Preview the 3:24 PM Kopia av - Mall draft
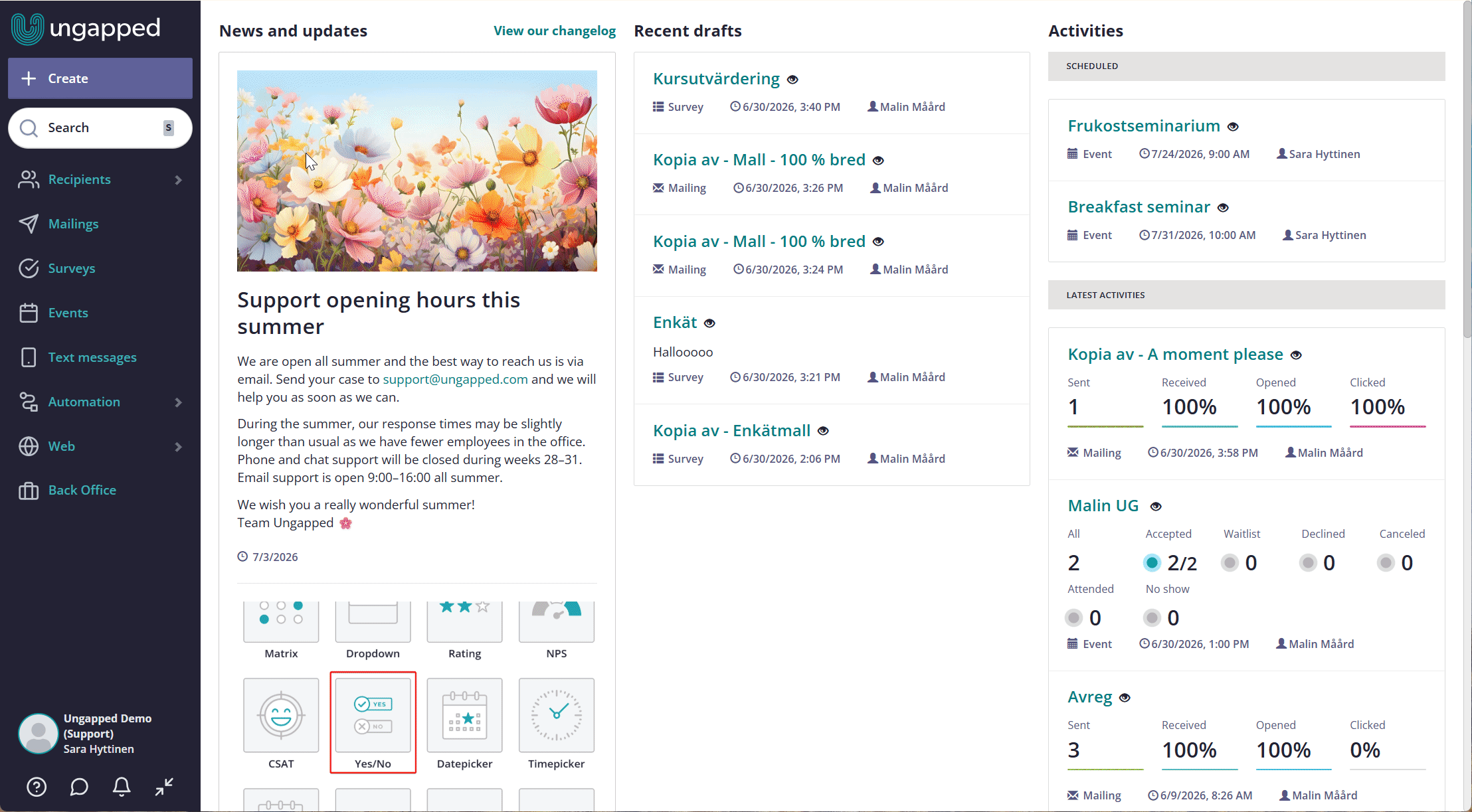This screenshot has width=1472, height=812. click(878, 242)
